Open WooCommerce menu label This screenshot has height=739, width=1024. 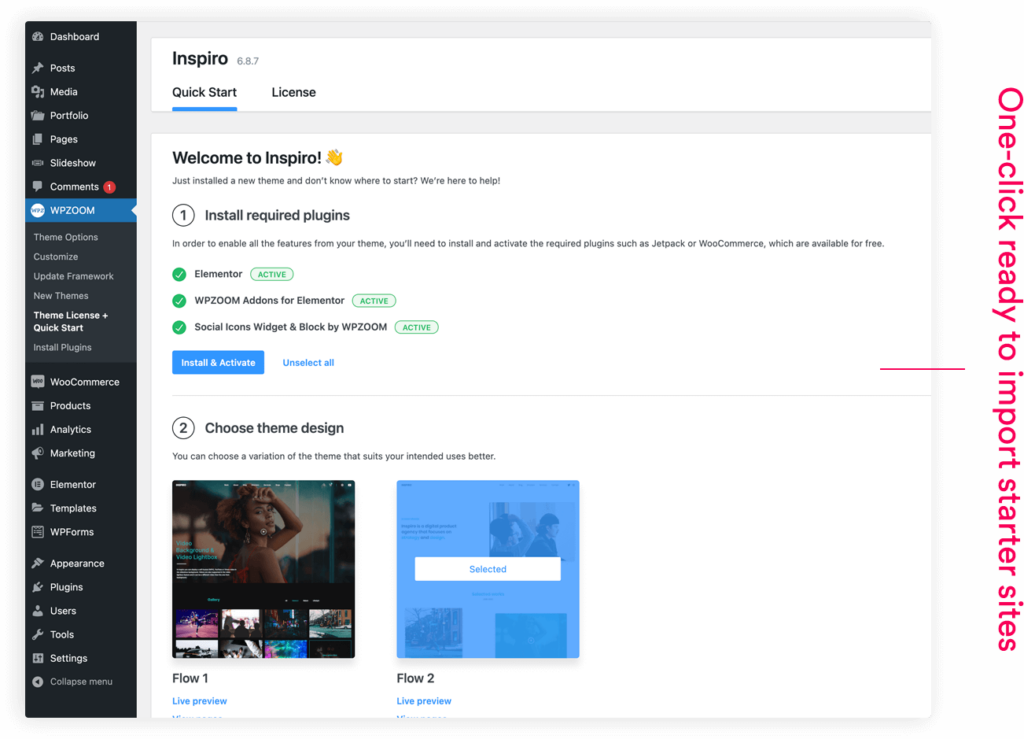(x=85, y=382)
